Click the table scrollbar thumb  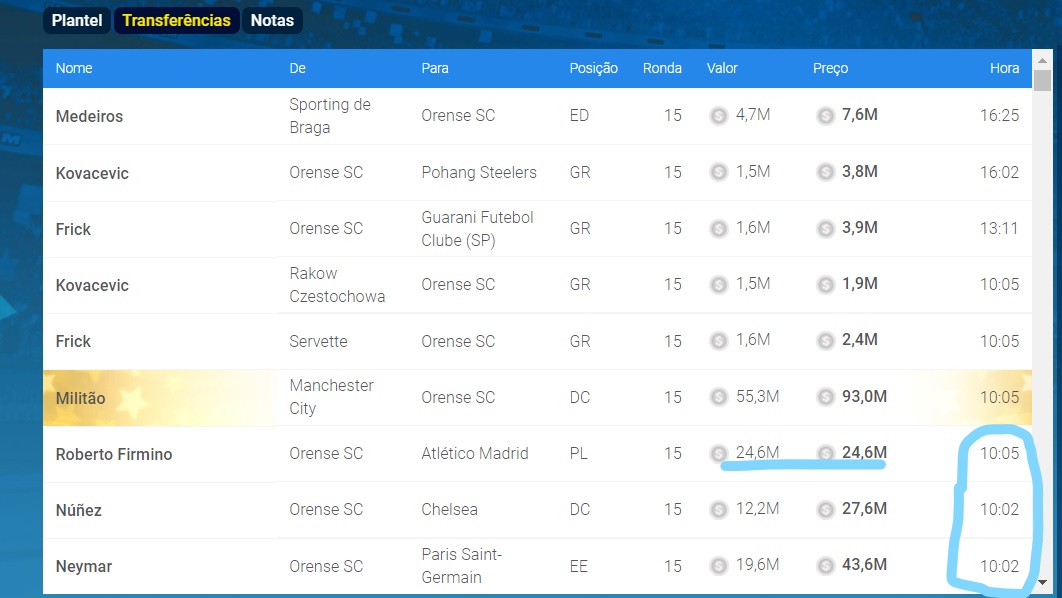click(x=1043, y=80)
